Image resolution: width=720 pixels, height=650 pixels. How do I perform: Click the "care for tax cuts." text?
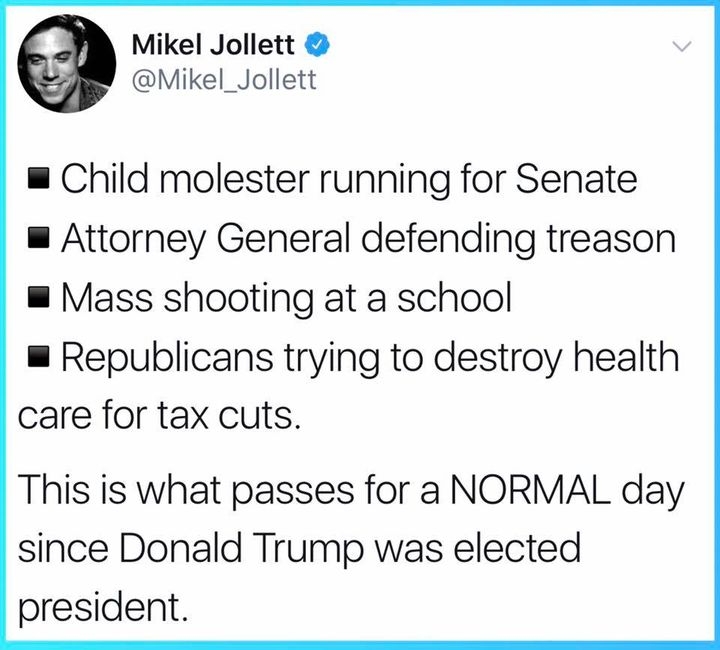(159, 414)
